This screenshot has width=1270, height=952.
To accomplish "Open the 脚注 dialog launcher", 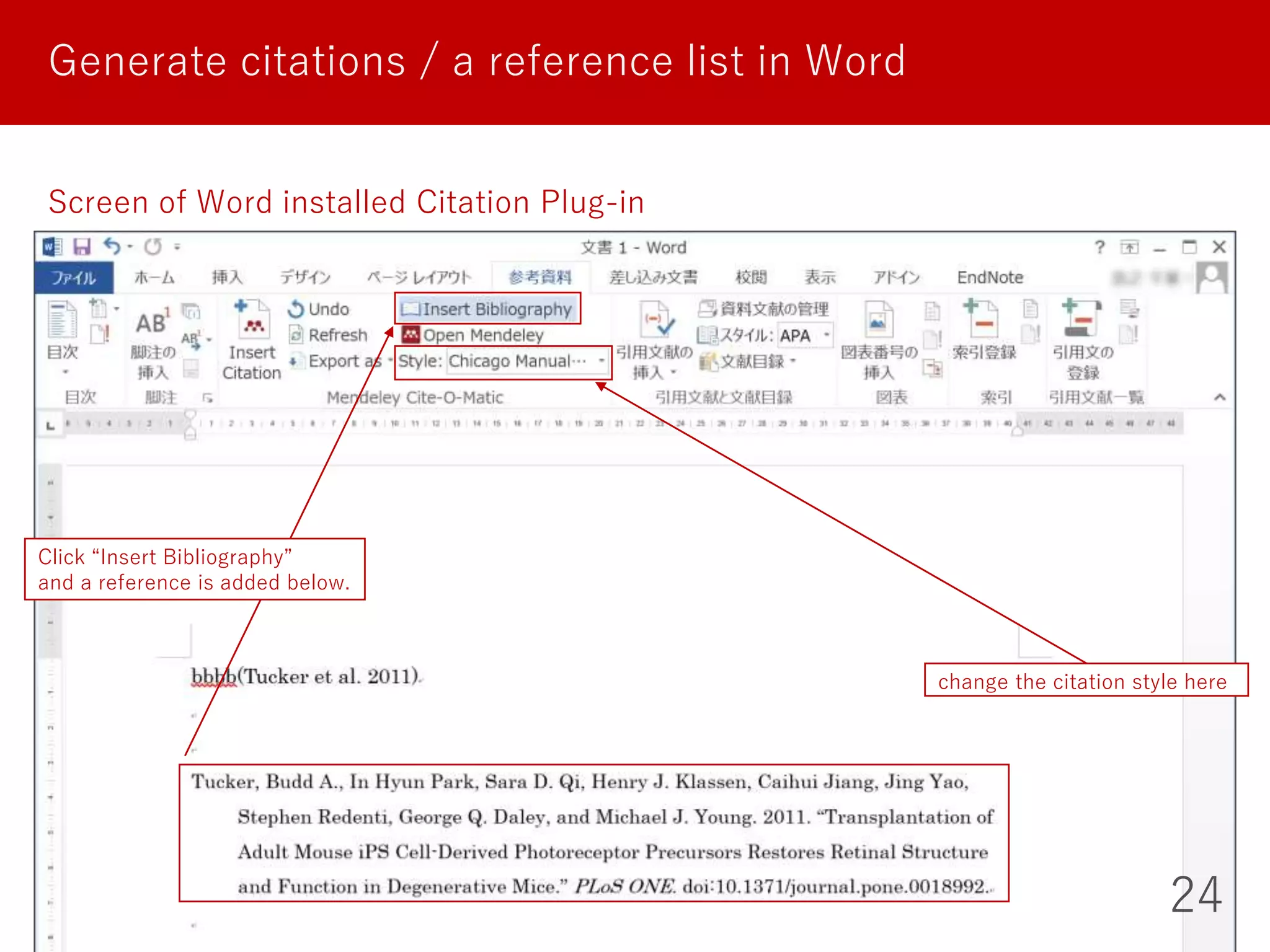I will [x=208, y=398].
